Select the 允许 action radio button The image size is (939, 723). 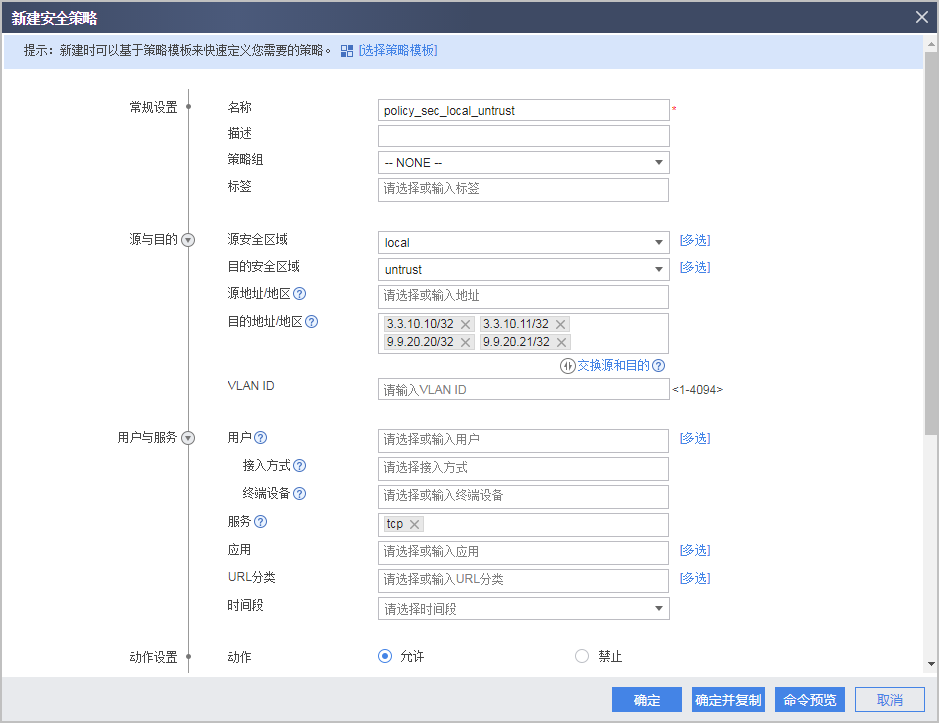click(384, 656)
